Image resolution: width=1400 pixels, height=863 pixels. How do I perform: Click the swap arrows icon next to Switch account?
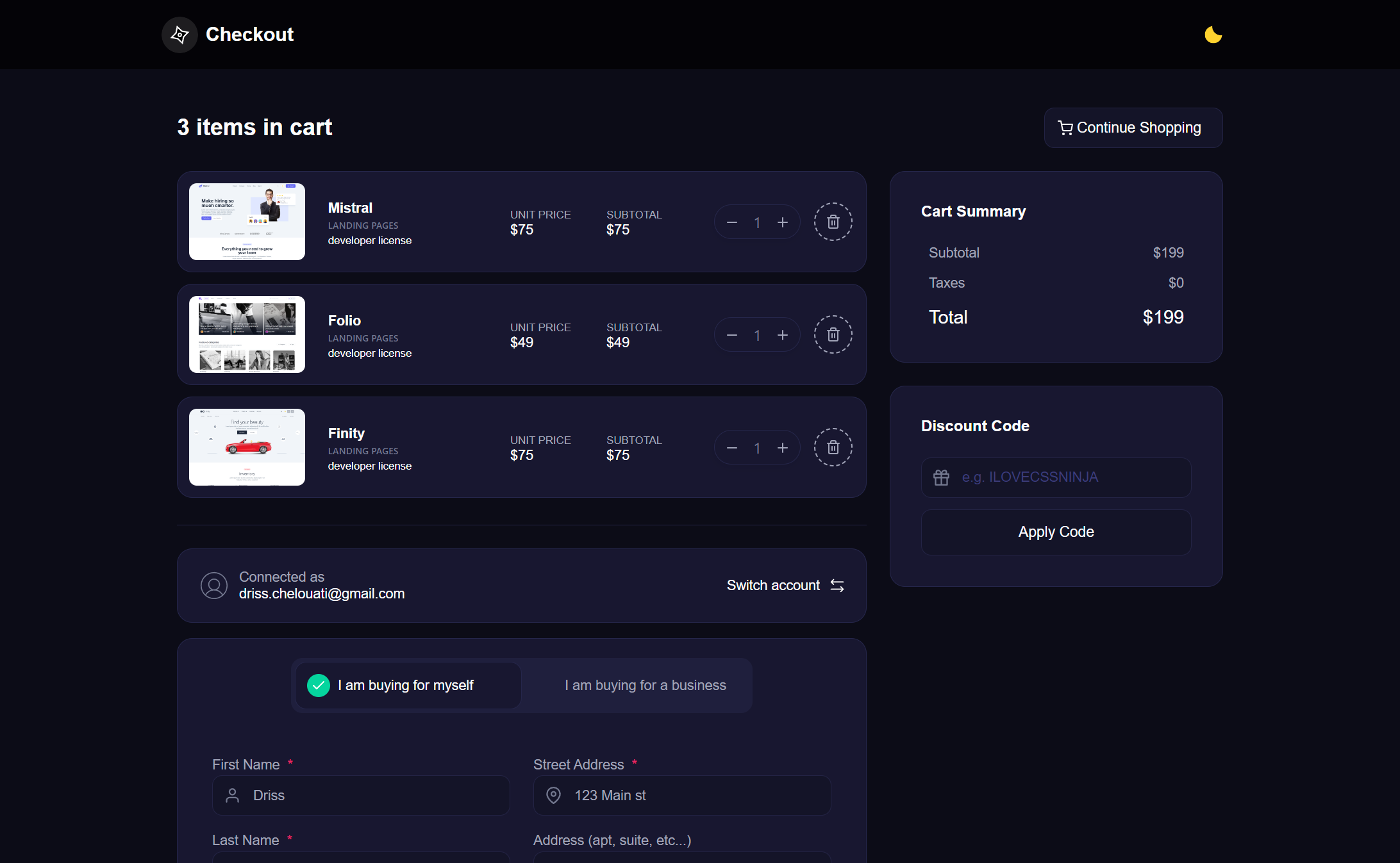(x=837, y=586)
